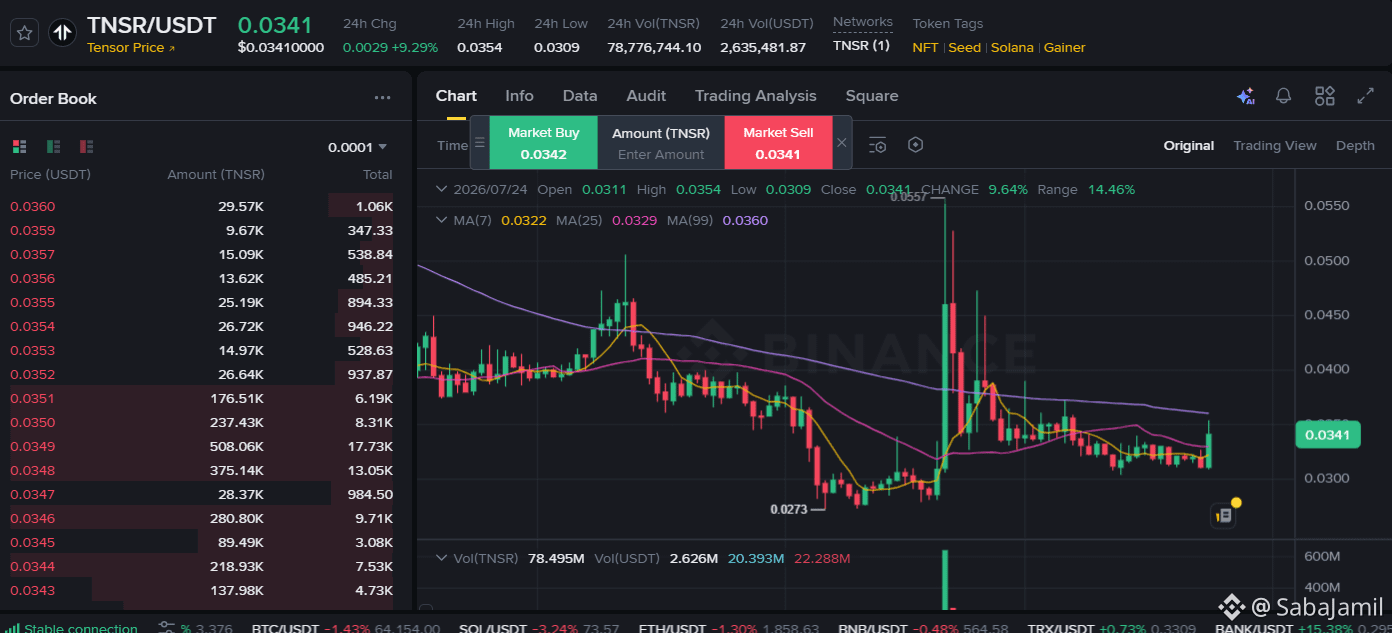1392x633 pixels.
Task: Open the chart layout grid icon
Action: [1325, 96]
